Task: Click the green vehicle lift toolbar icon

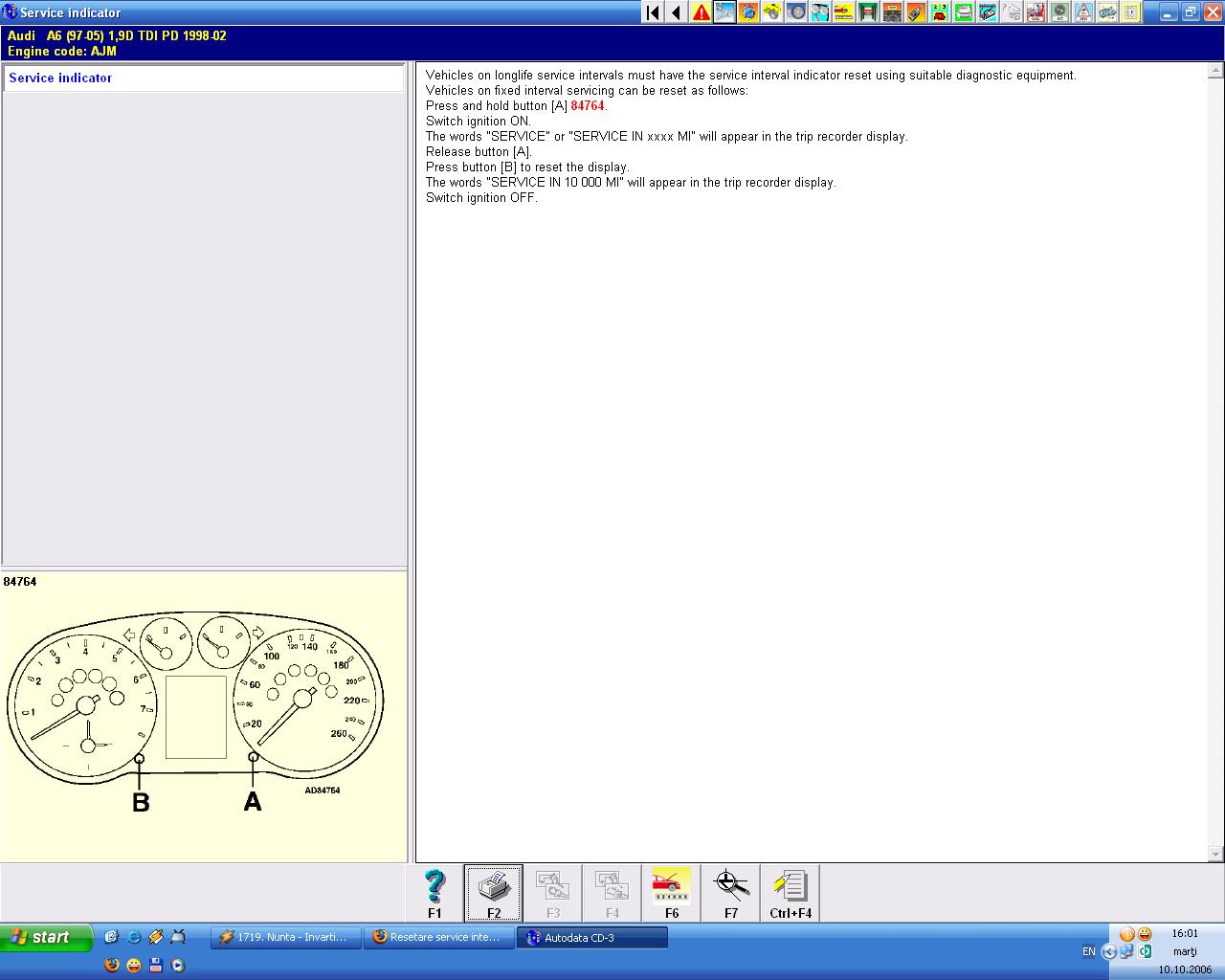Action: pos(868,12)
